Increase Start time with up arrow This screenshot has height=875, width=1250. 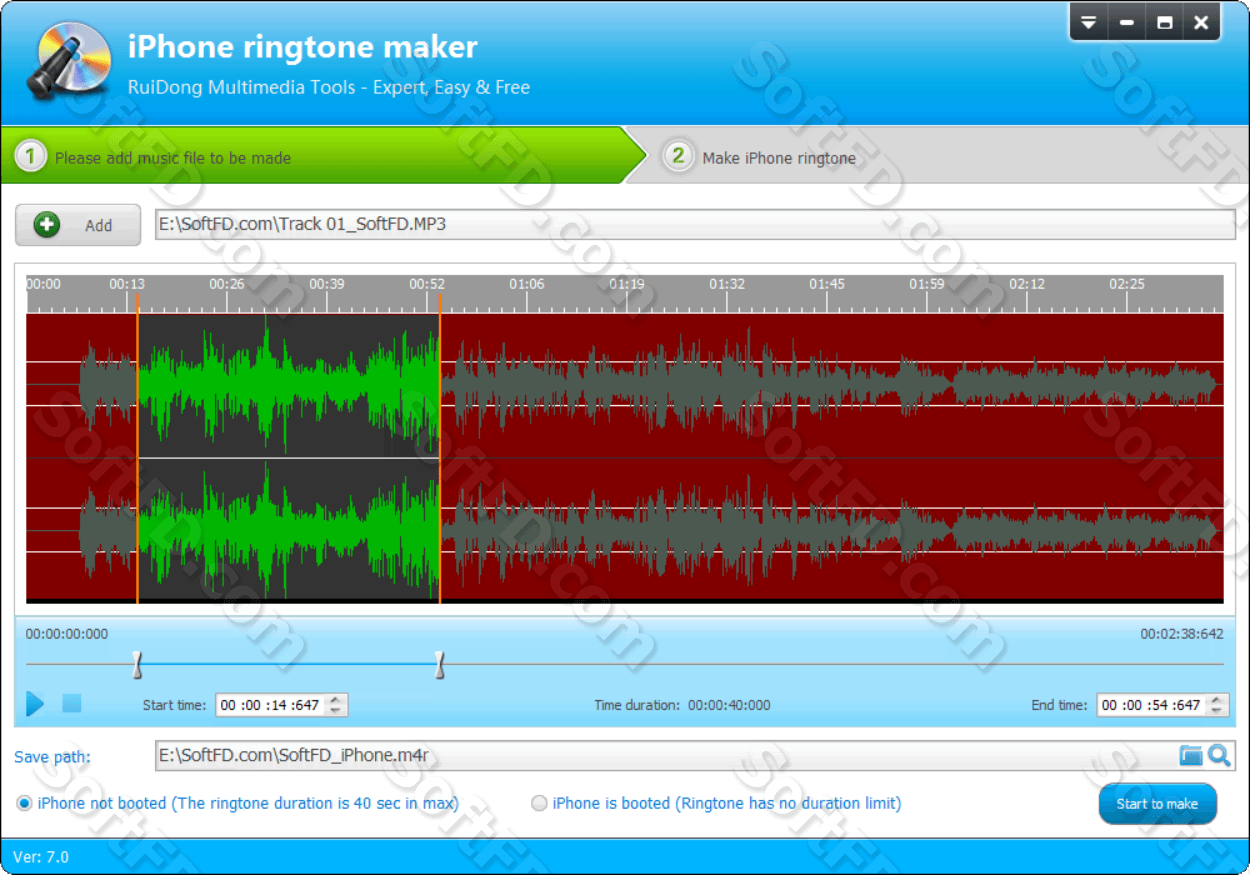(336, 699)
